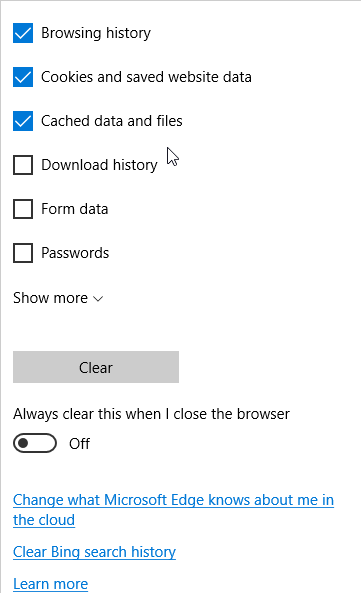
Task: Open Change what Microsoft Edge knows link
Action: coord(173,510)
